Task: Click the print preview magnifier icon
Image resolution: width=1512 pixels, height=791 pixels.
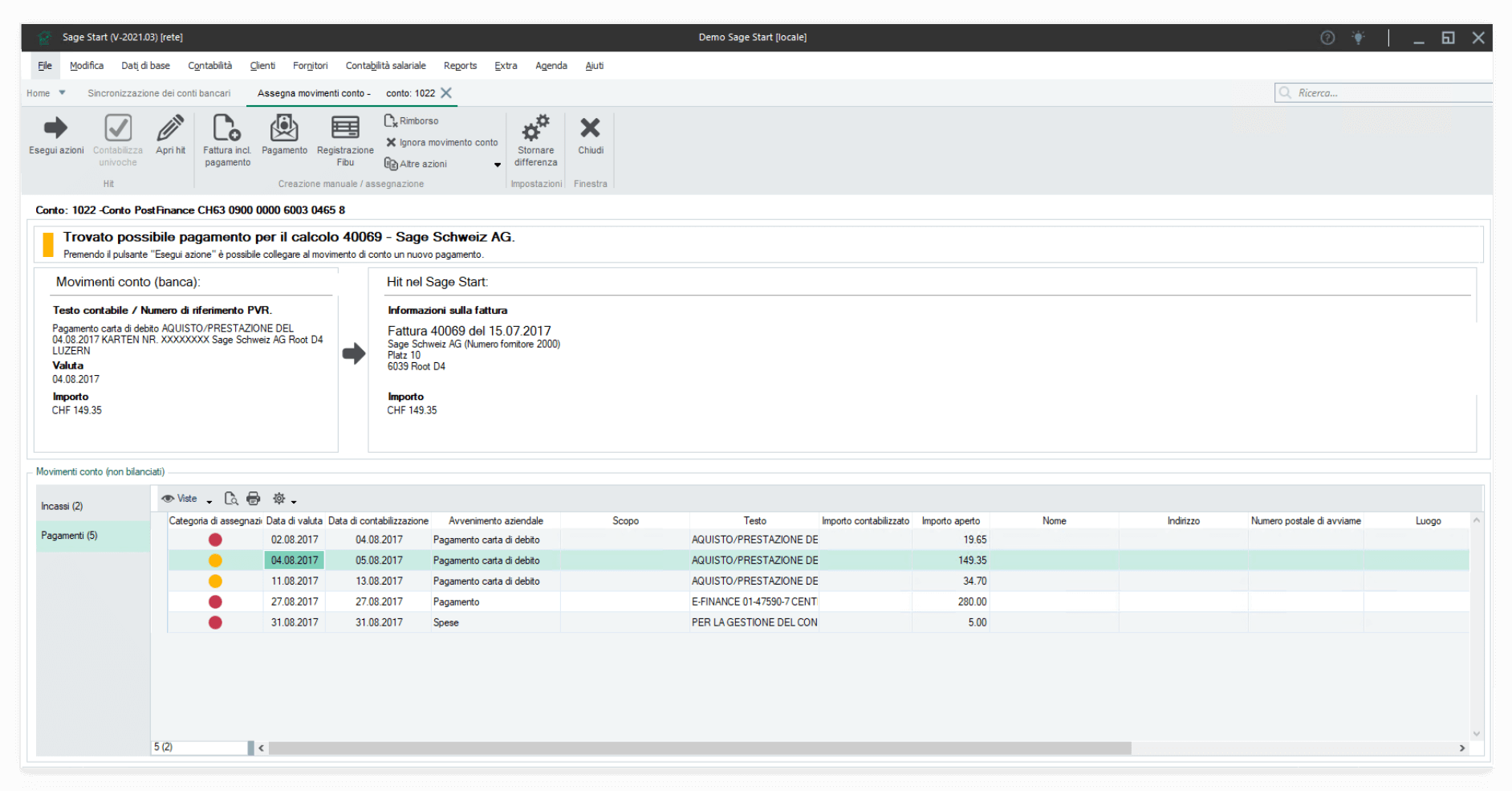Action: tap(231, 499)
